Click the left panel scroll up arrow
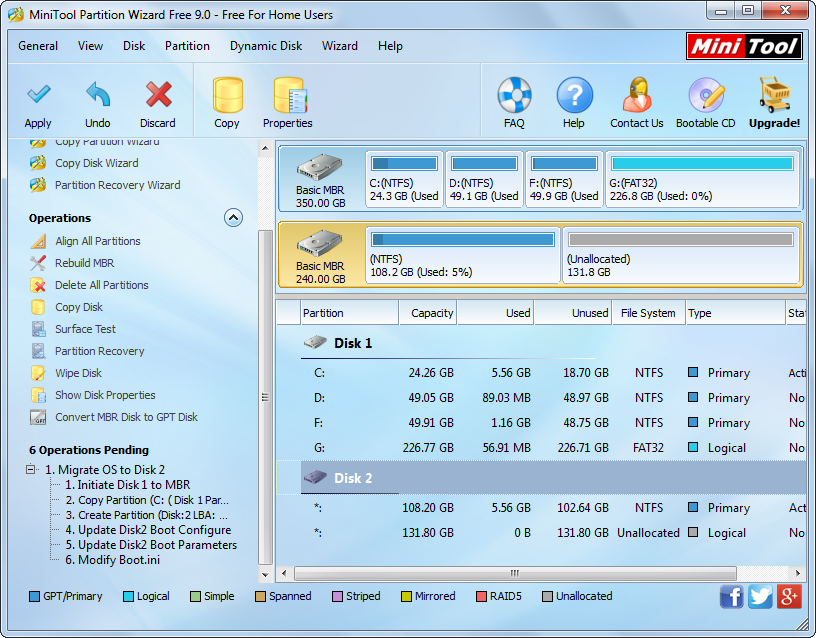This screenshot has width=816, height=638. [265, 148]
